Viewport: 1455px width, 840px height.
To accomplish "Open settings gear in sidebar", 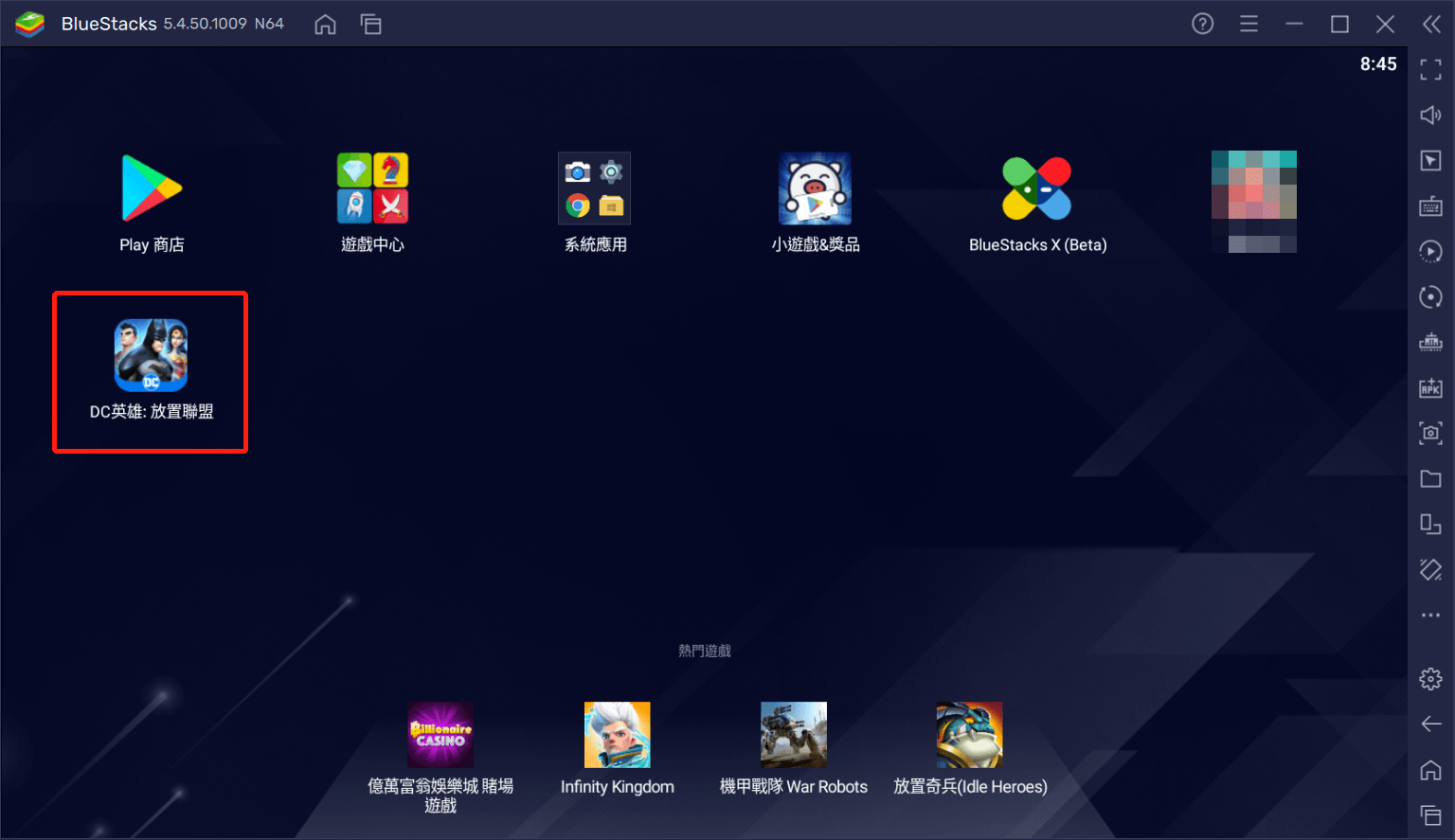I will [1430, 679].
